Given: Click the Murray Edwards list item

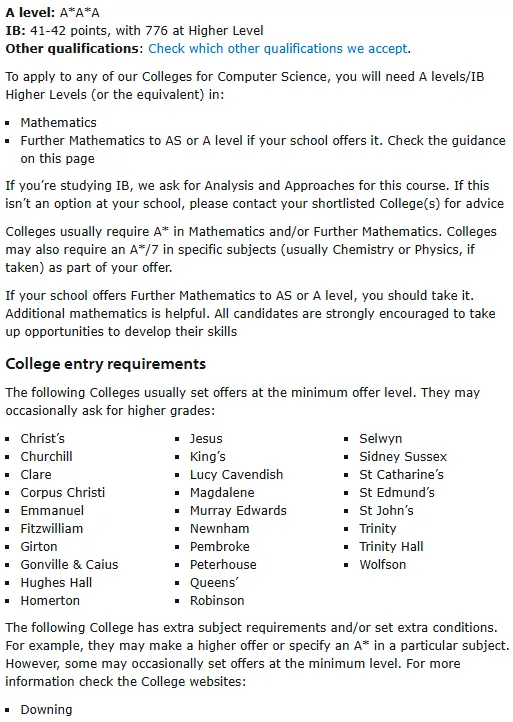Looking at the screenshot, I should 238,510.
